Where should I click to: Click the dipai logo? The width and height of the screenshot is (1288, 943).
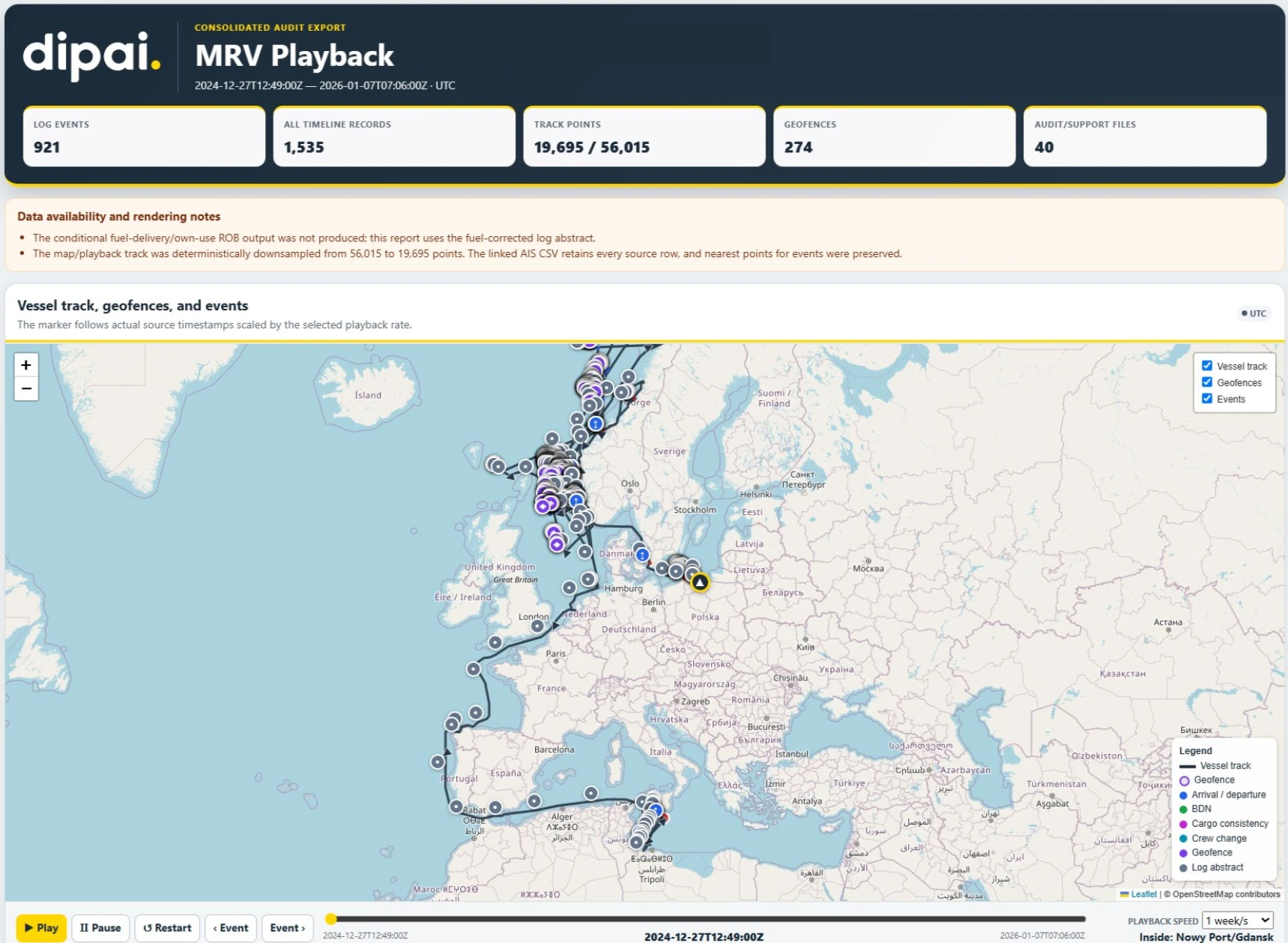91,55
